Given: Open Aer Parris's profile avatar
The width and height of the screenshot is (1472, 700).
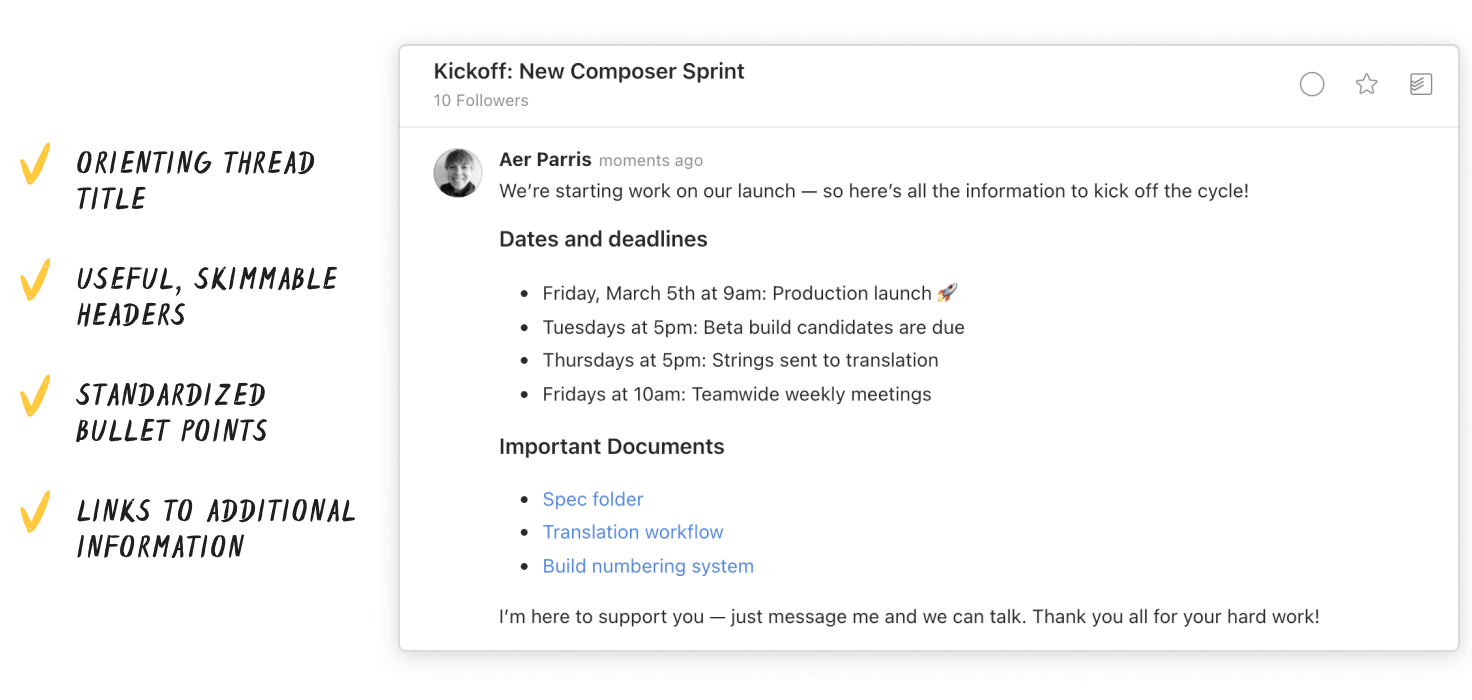Looking at the screenshot, I should pyautogui.click(x=458, y=172).
